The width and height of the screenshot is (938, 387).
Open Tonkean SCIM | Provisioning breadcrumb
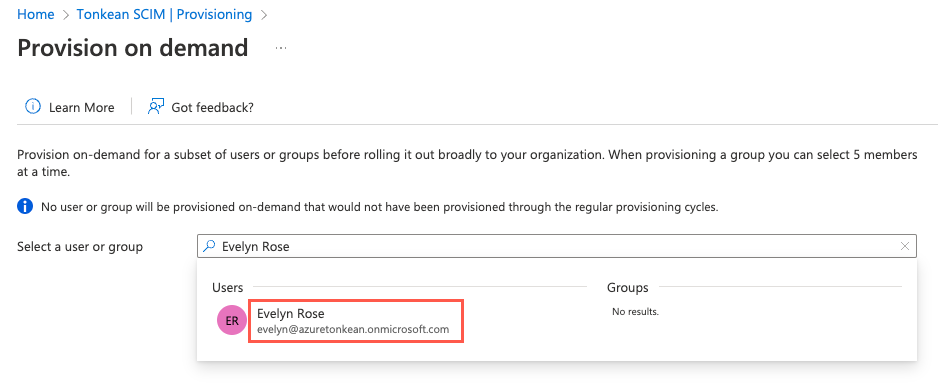point(165,14)
